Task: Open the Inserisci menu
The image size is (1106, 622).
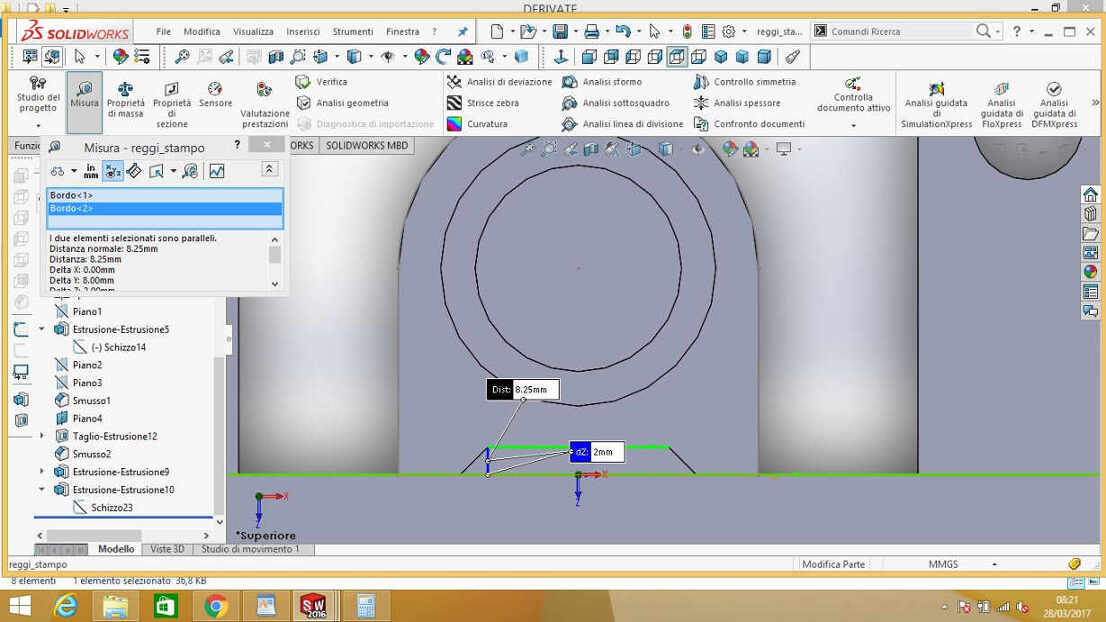Action: coord(303,32)
